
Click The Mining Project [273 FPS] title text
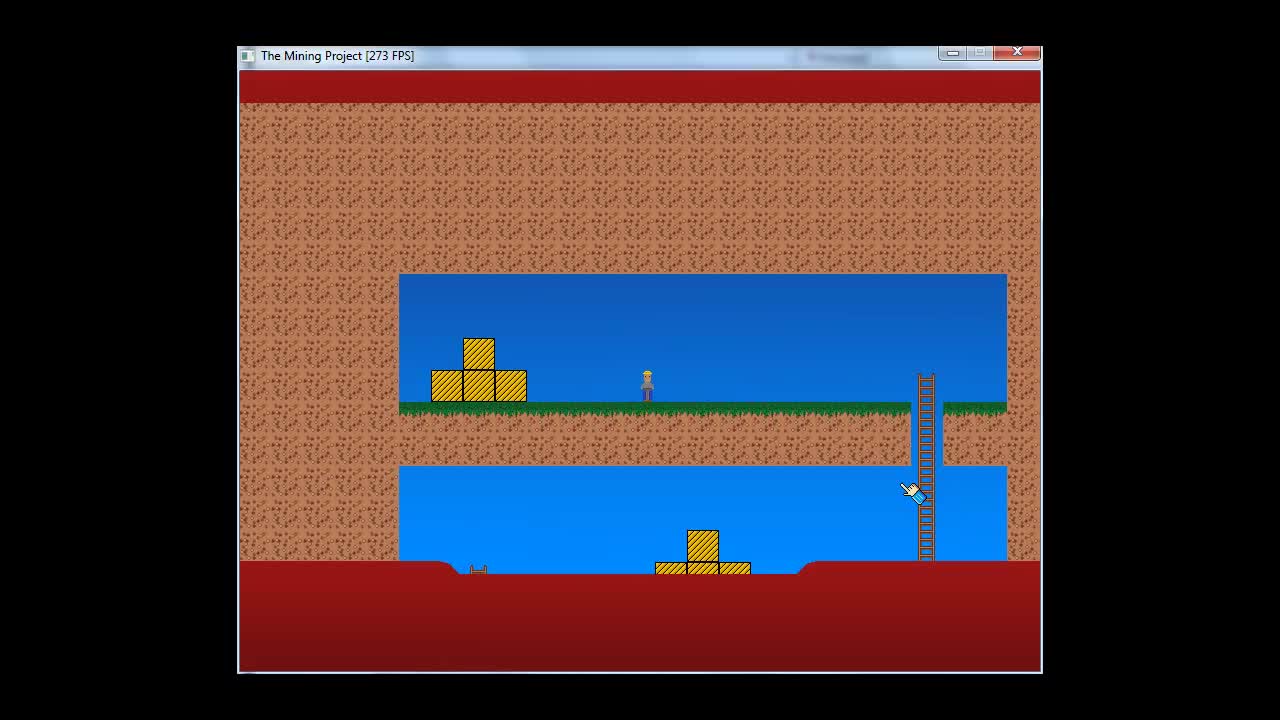(x=337, y=55)
